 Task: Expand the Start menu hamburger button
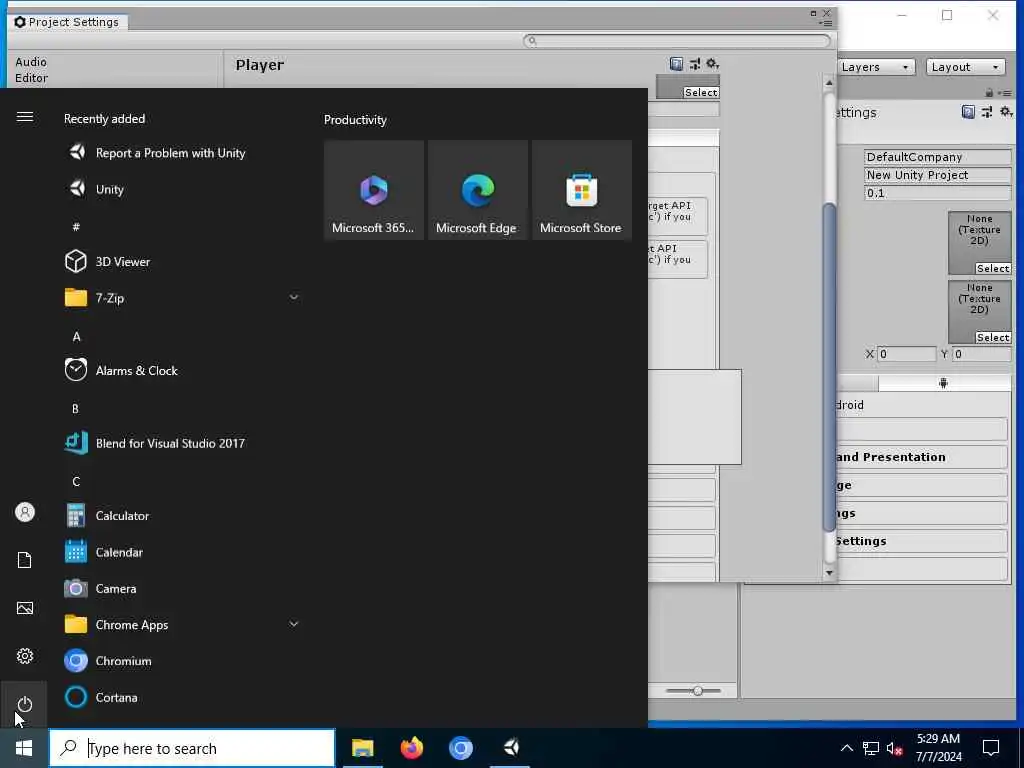[x=25, y=117]
